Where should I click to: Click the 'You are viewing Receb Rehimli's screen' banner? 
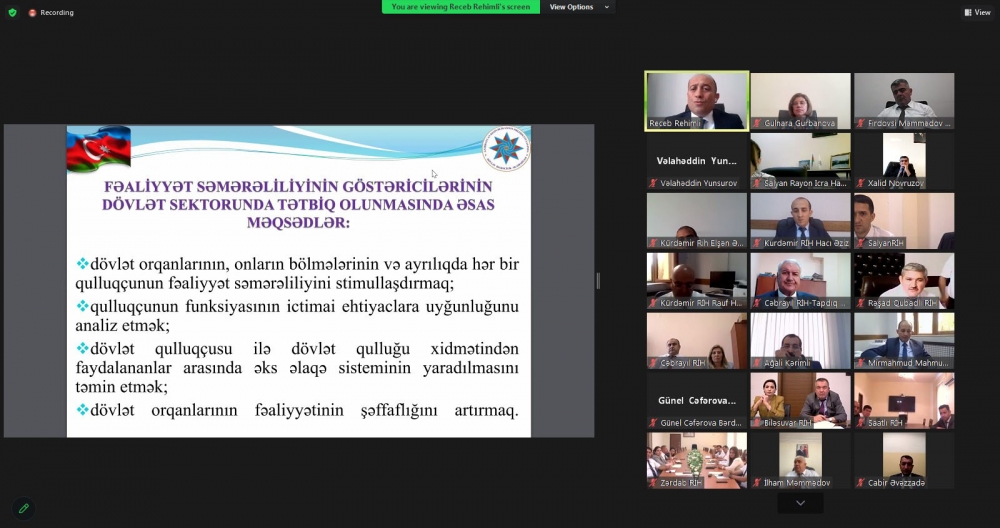click(x=460, y=7)
